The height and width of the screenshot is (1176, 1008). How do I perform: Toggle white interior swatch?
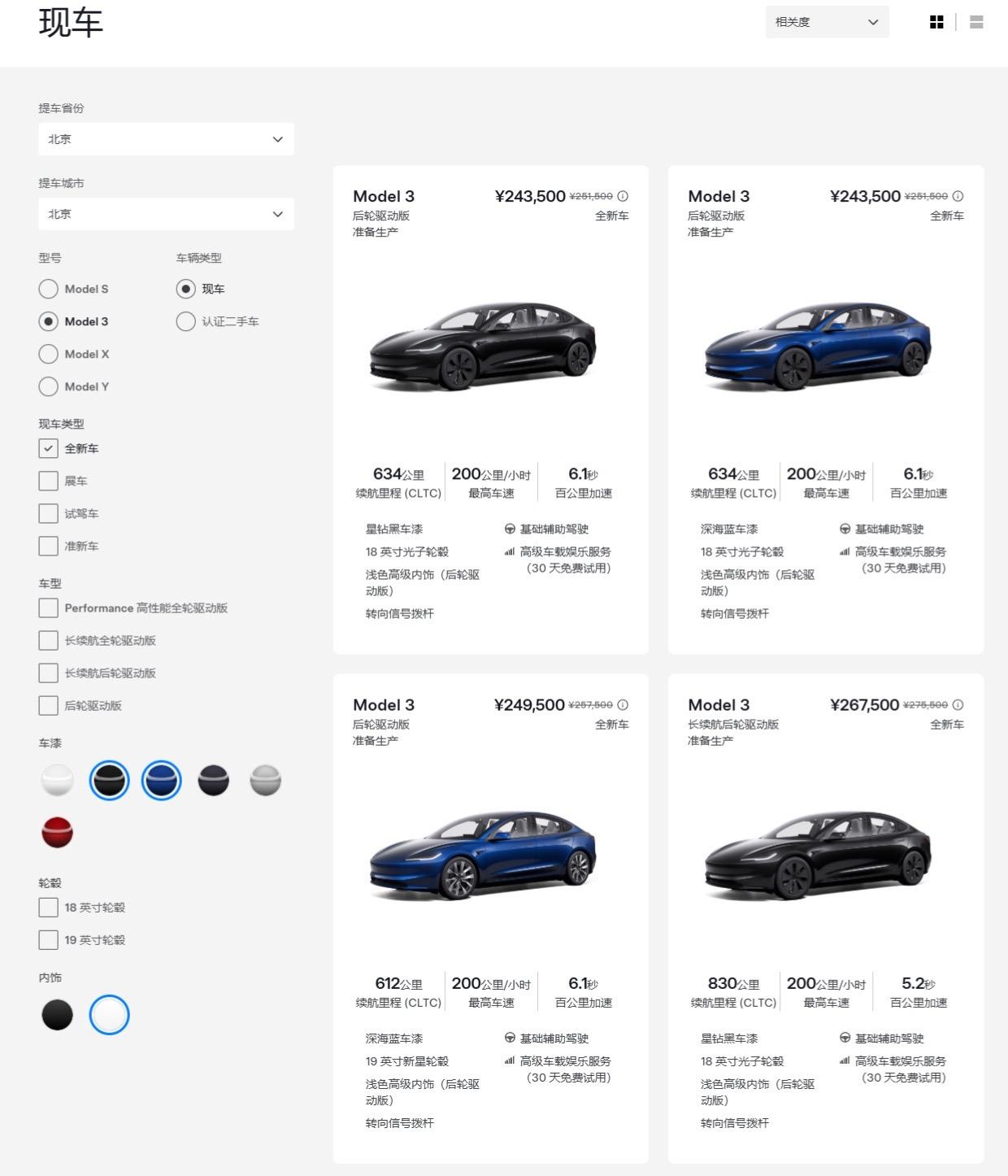(109, 1015)
